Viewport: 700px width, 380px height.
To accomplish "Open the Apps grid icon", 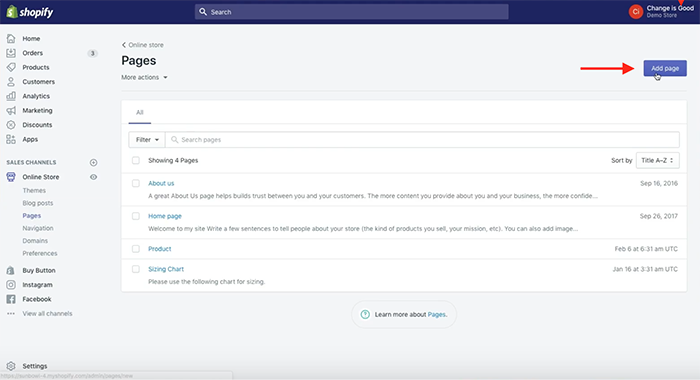I will coord(11,139).
